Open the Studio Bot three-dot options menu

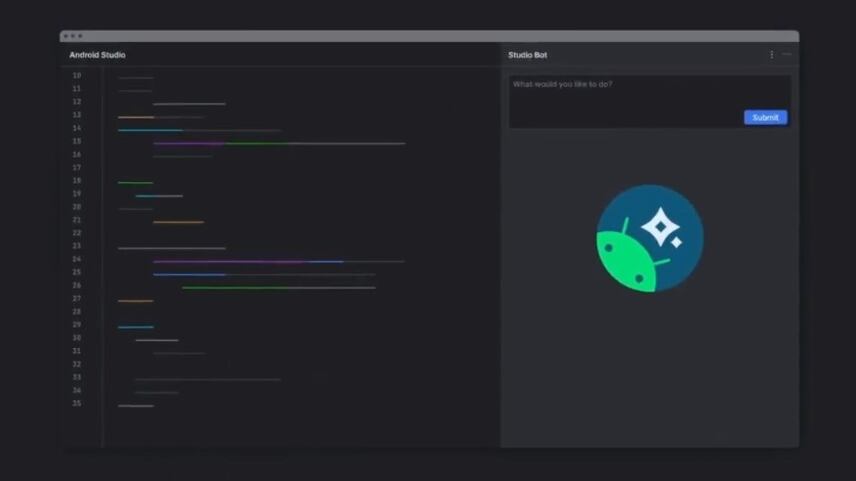[771, 55]
